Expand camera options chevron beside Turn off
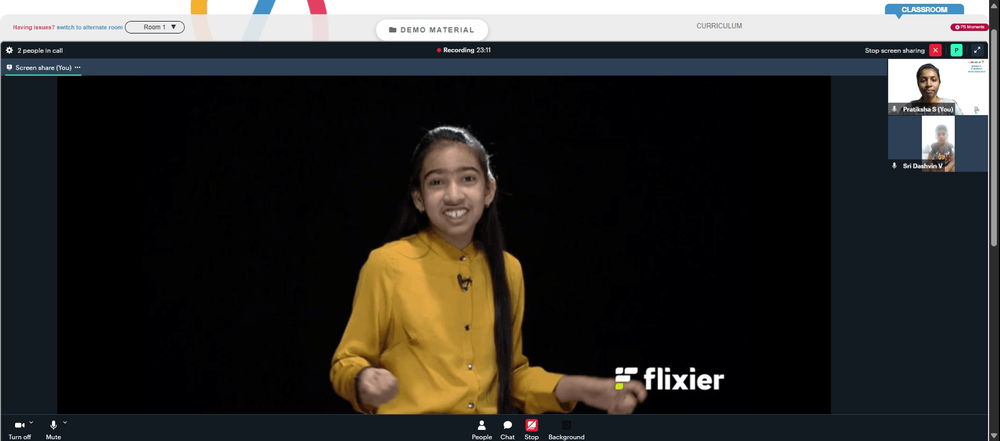 (31, 422)
